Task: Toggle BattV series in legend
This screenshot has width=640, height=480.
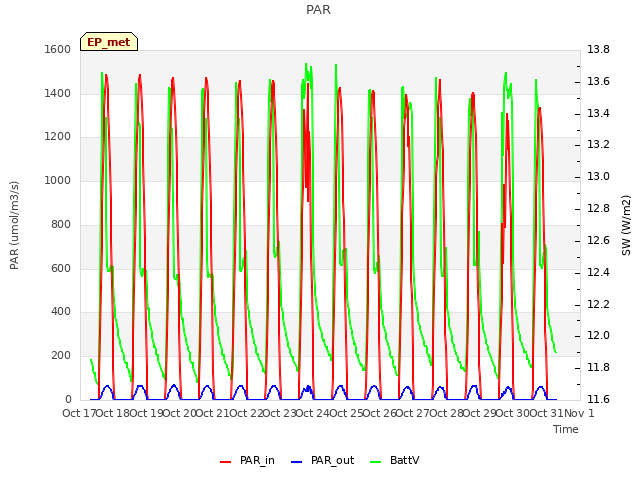Action: [x=394, y=460]
